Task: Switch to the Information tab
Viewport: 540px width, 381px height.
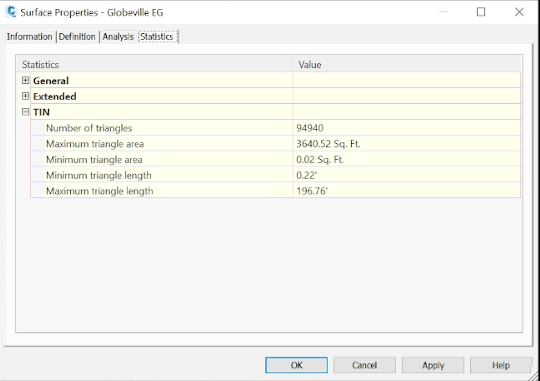Action: pyautogui.click(x=30, y=37)
